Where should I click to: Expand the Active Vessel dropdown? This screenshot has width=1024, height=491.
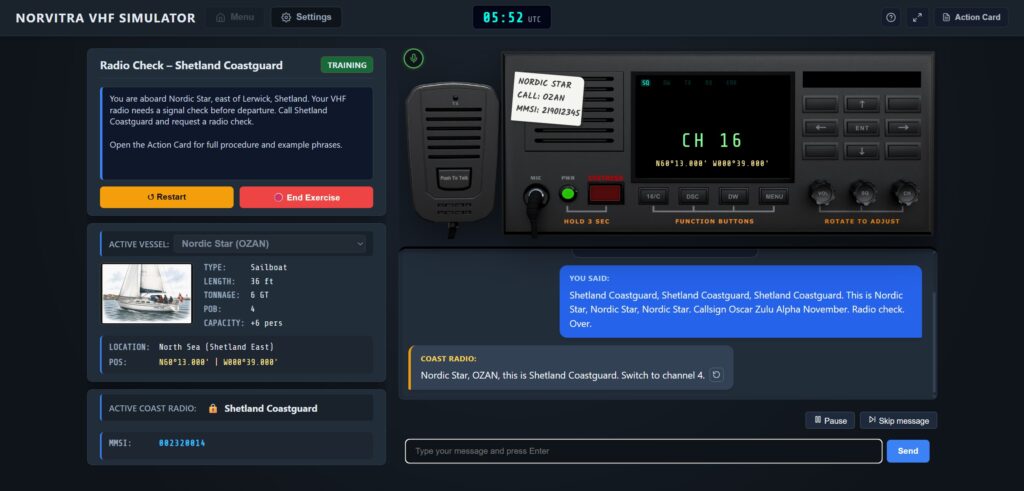(x=272, y=244)
